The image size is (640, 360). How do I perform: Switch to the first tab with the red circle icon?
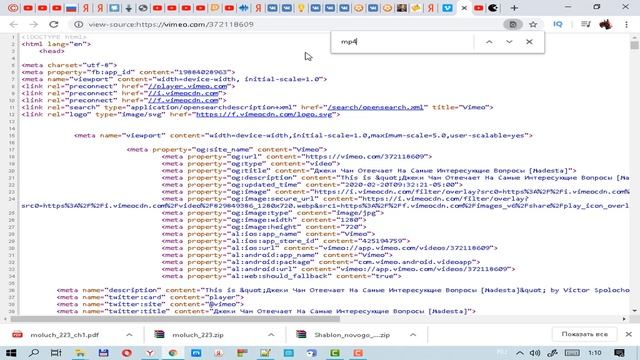[13, 8]
